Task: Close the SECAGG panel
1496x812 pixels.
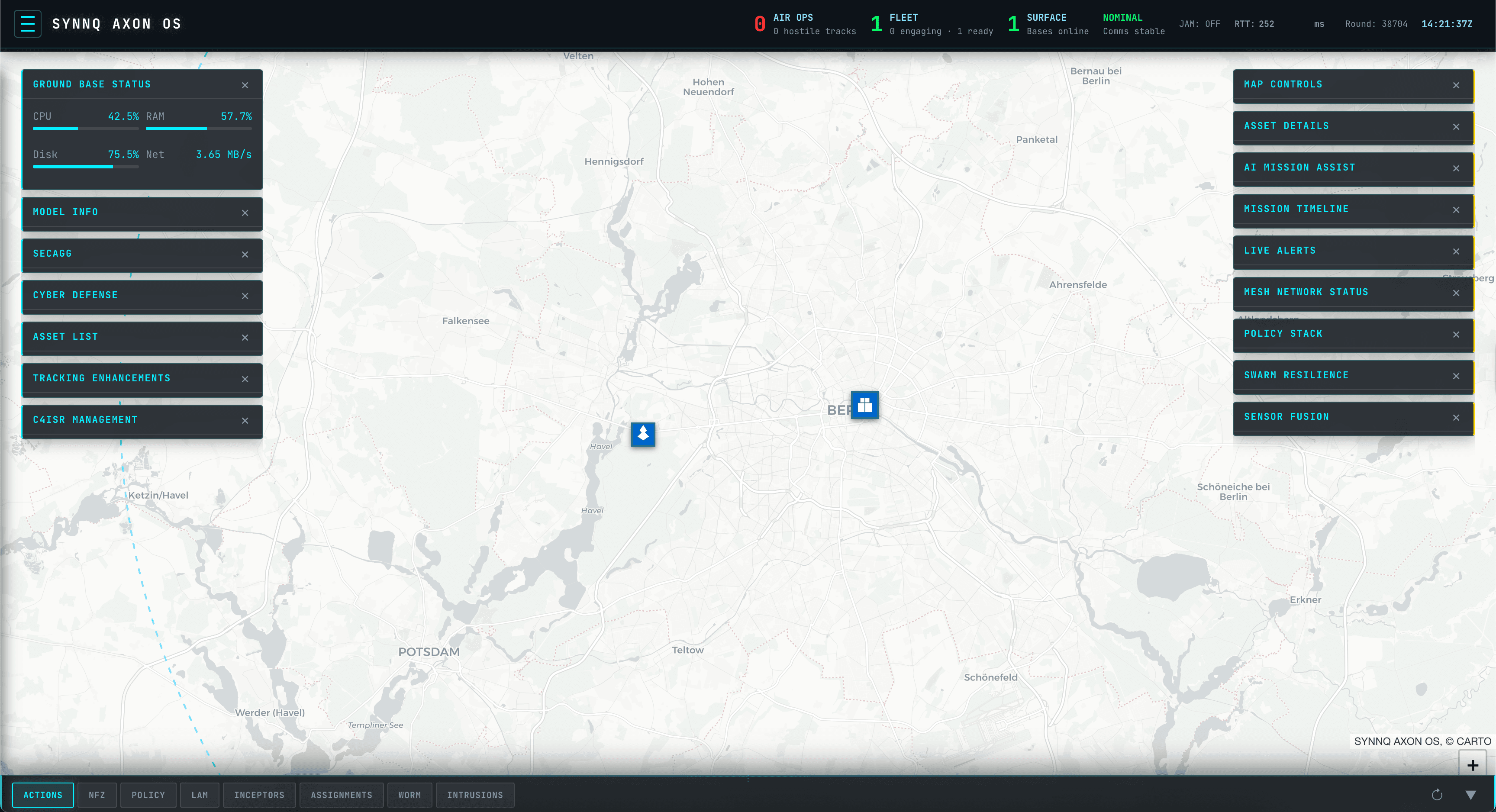Action: pyautogui.click(x=245, y=255)
